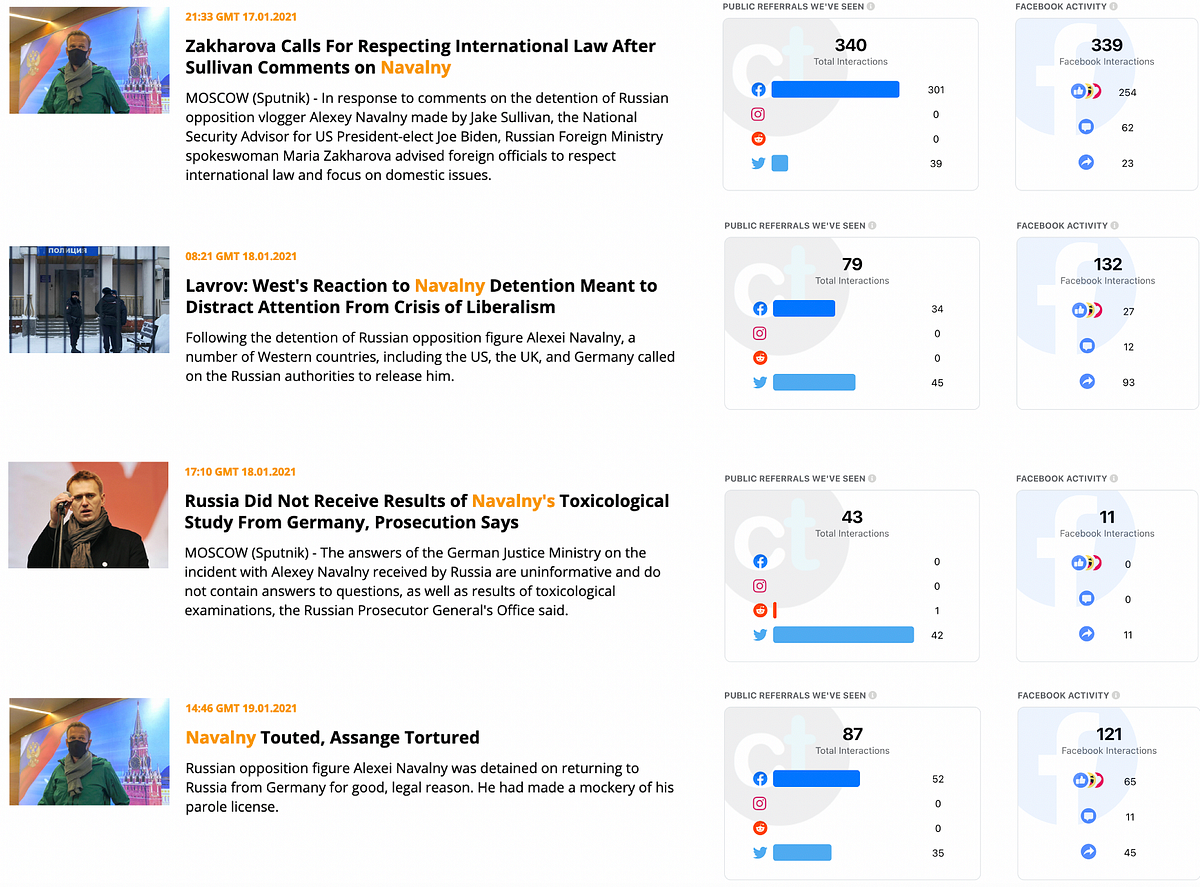Click the 340 Total Interactions count
The height and width of the screenshot is (887, 1200).
click(851, 45)
